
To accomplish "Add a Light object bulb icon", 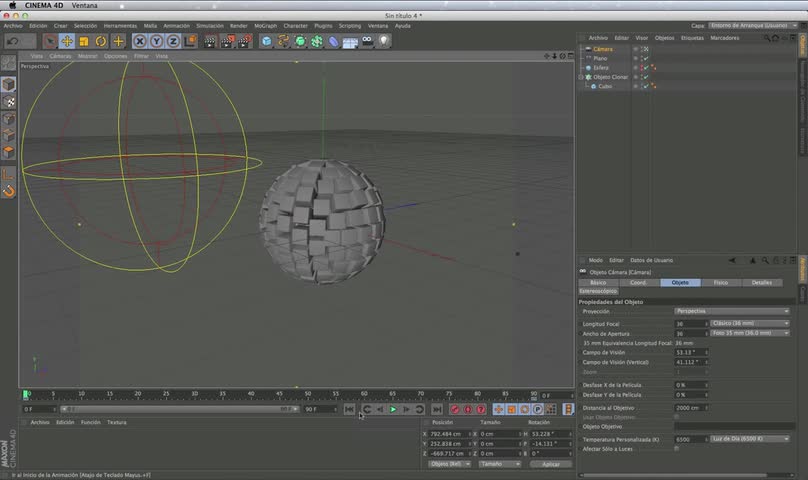I will tap(384, 41).
